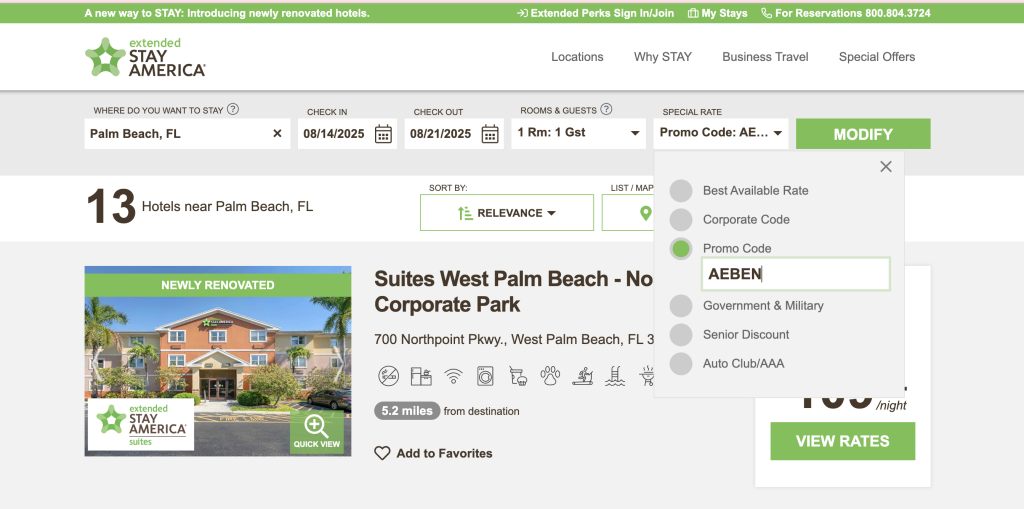Select the Senior Discount option
The height and width of the screenshot is (509, 1024).
click(680, 335)
